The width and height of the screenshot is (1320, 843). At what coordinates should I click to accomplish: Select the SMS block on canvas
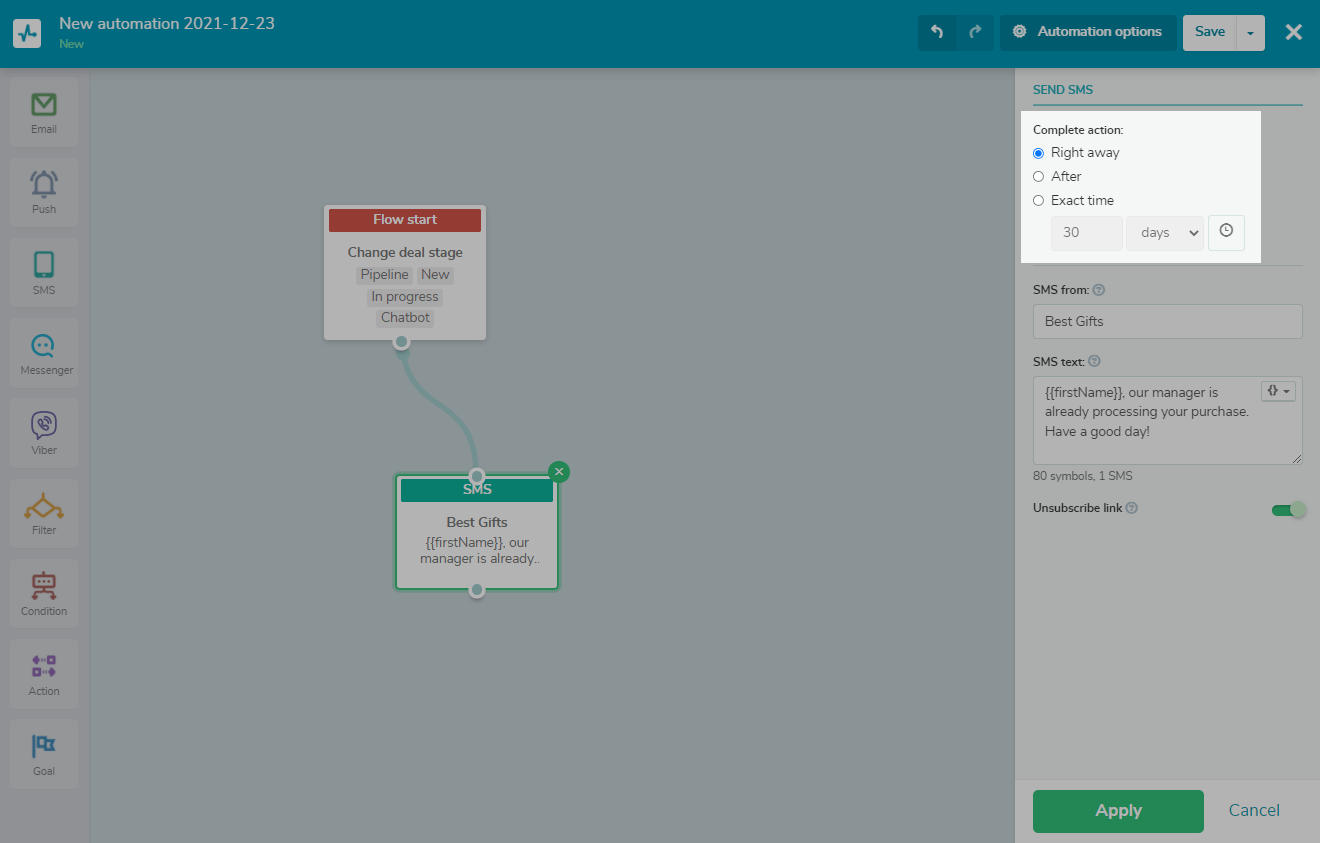pos(477,532)
